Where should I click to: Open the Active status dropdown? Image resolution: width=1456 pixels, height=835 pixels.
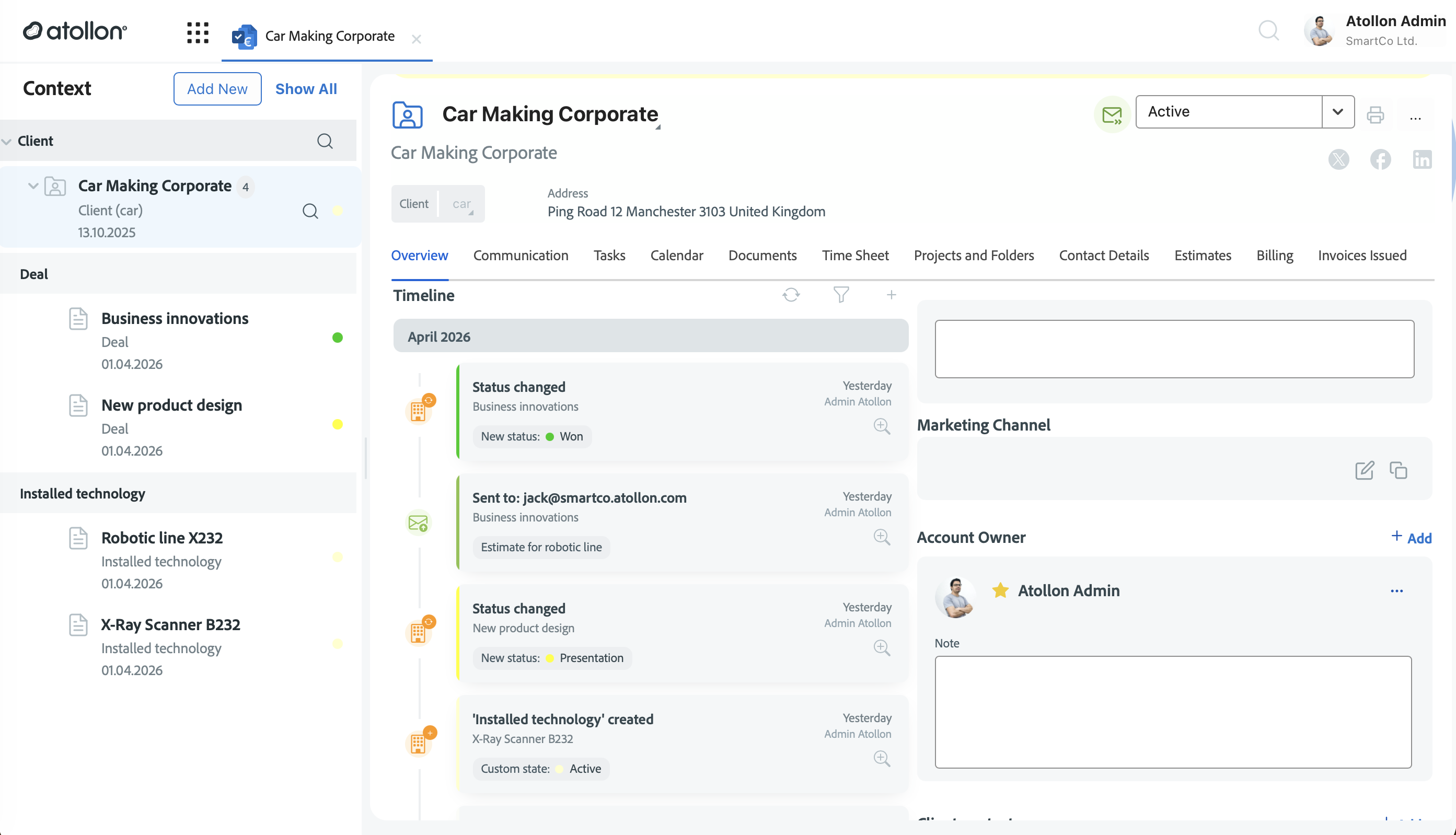tap(1337, 111)
